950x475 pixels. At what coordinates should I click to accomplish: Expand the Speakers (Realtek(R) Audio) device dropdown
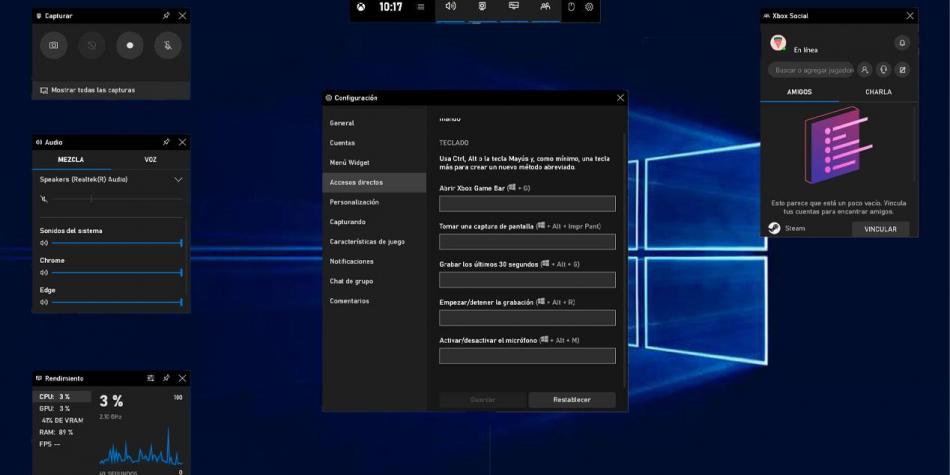(178, 180)
